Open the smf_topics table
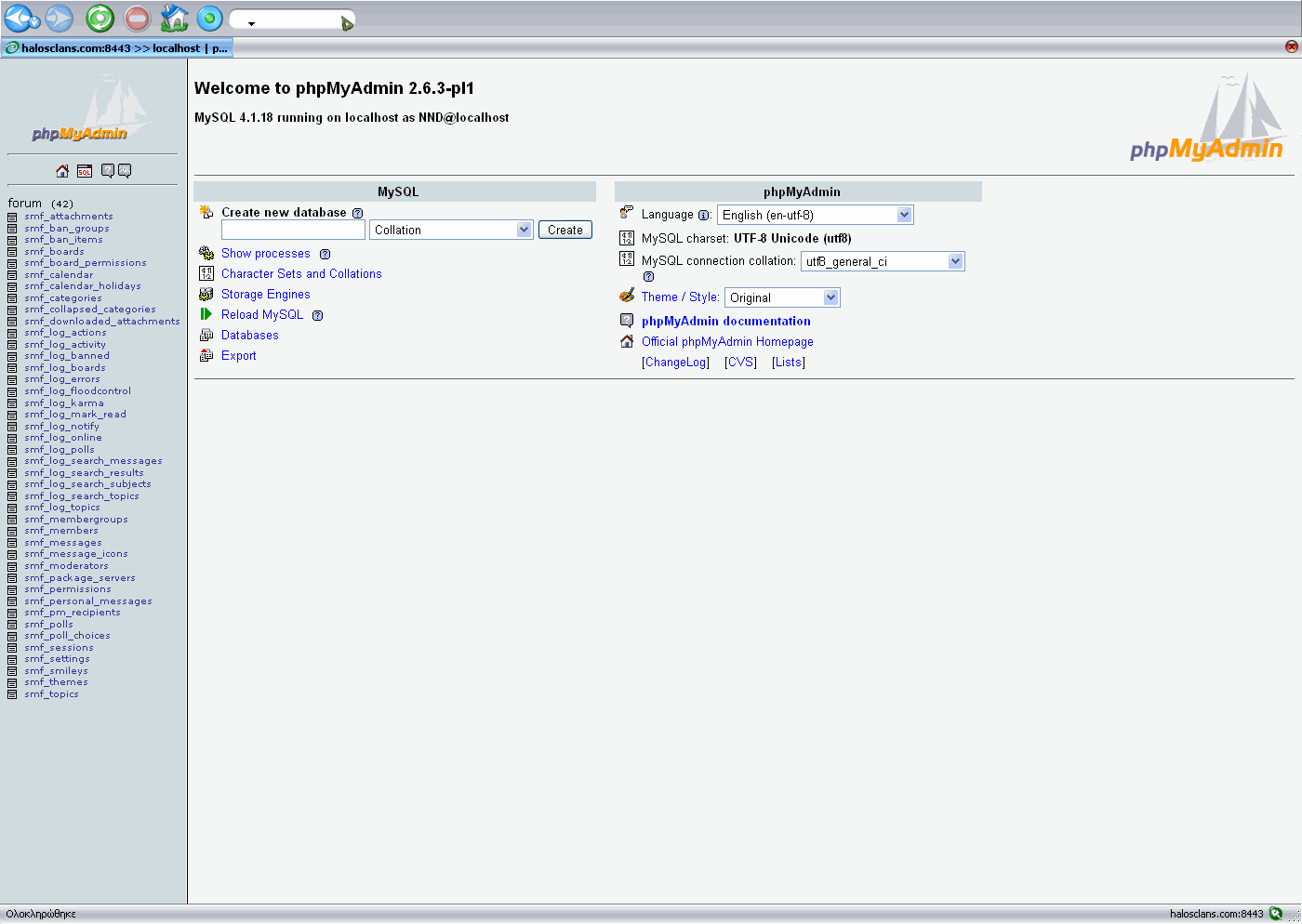 (x=51, y=694)
